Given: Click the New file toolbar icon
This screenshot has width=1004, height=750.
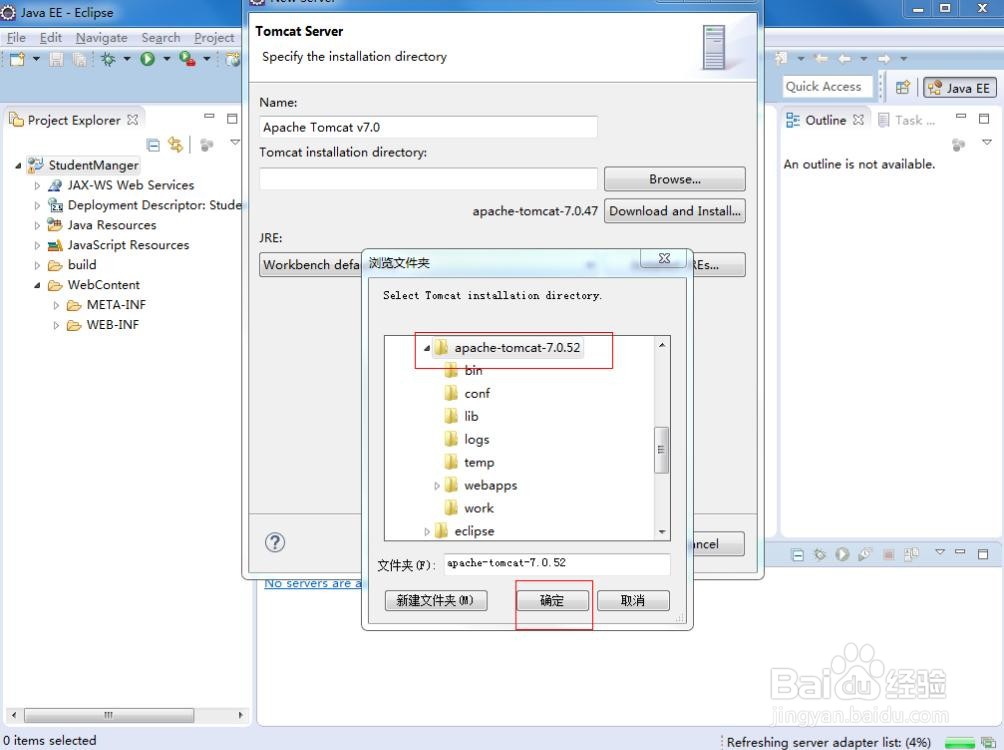Looking at the screenshot, I should click(x=17, y=59).
